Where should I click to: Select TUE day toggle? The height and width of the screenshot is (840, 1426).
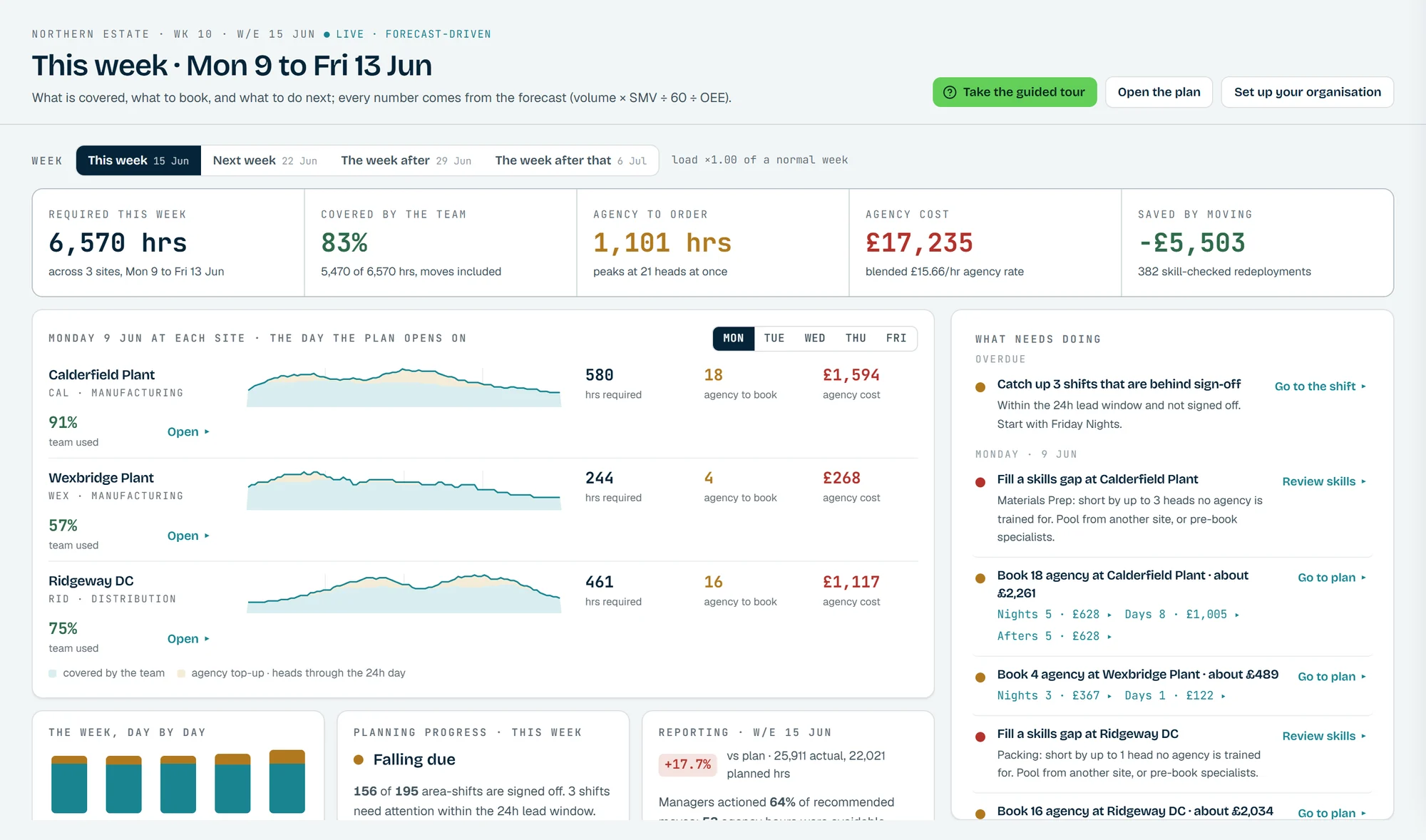point(774,338)
